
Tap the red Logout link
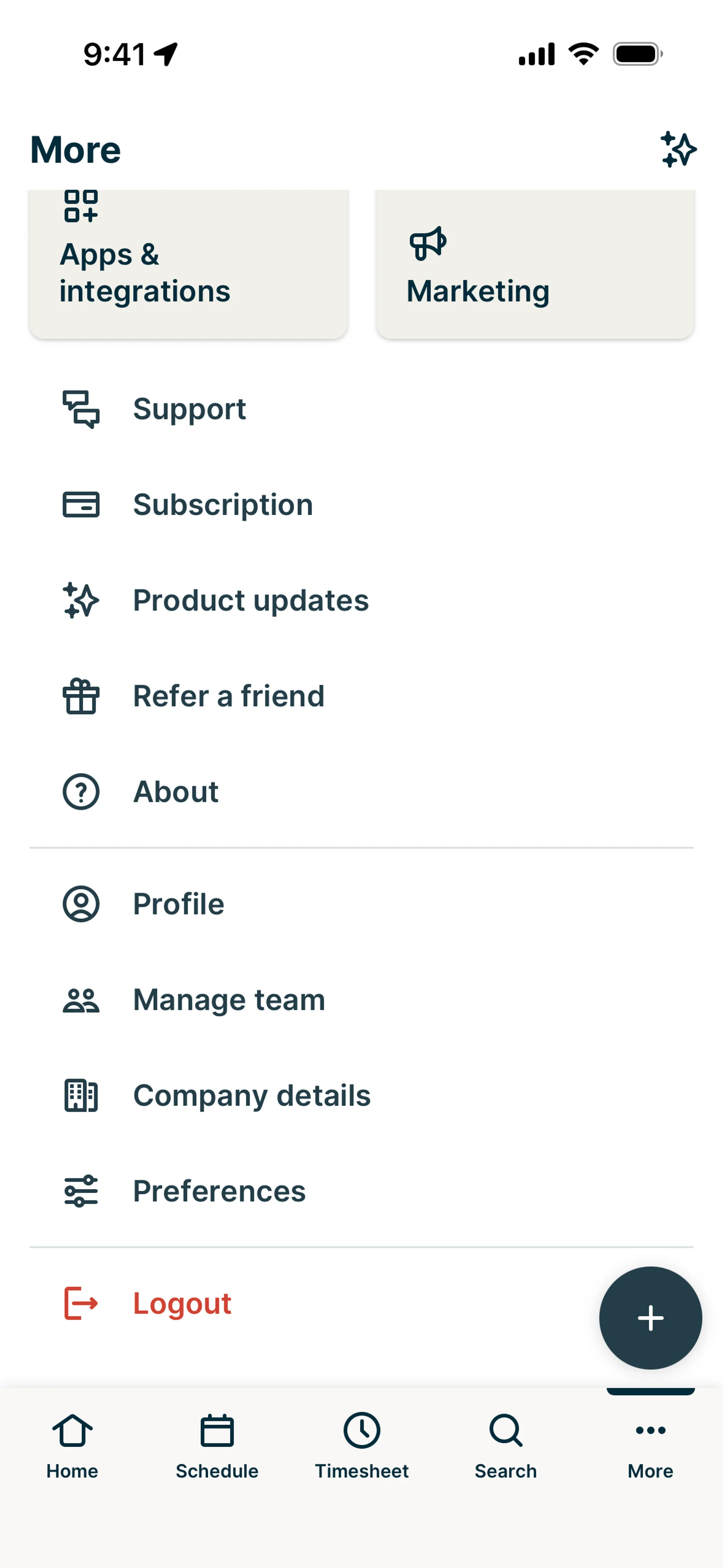(x=182, y=1303)
